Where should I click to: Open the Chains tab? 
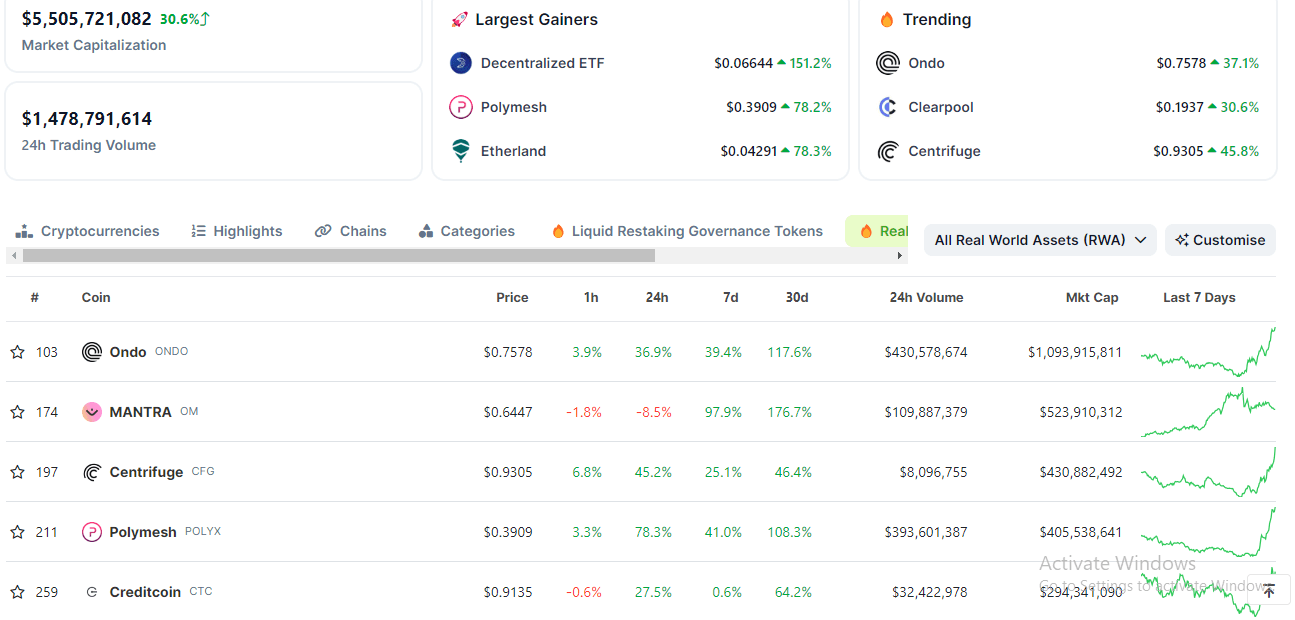(351, 231)
